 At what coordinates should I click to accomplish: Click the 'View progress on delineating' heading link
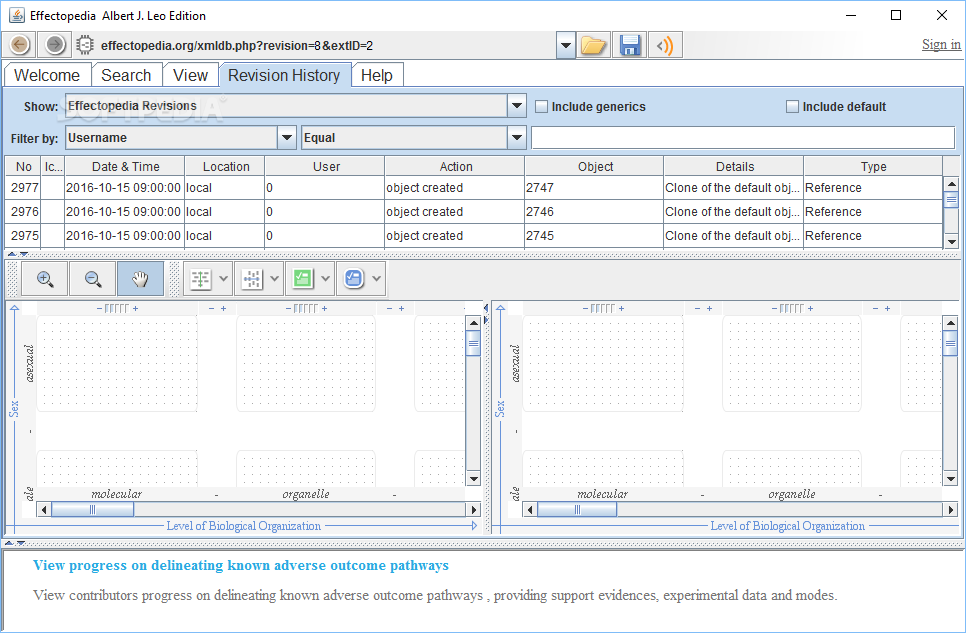click(x=241, y=565)
